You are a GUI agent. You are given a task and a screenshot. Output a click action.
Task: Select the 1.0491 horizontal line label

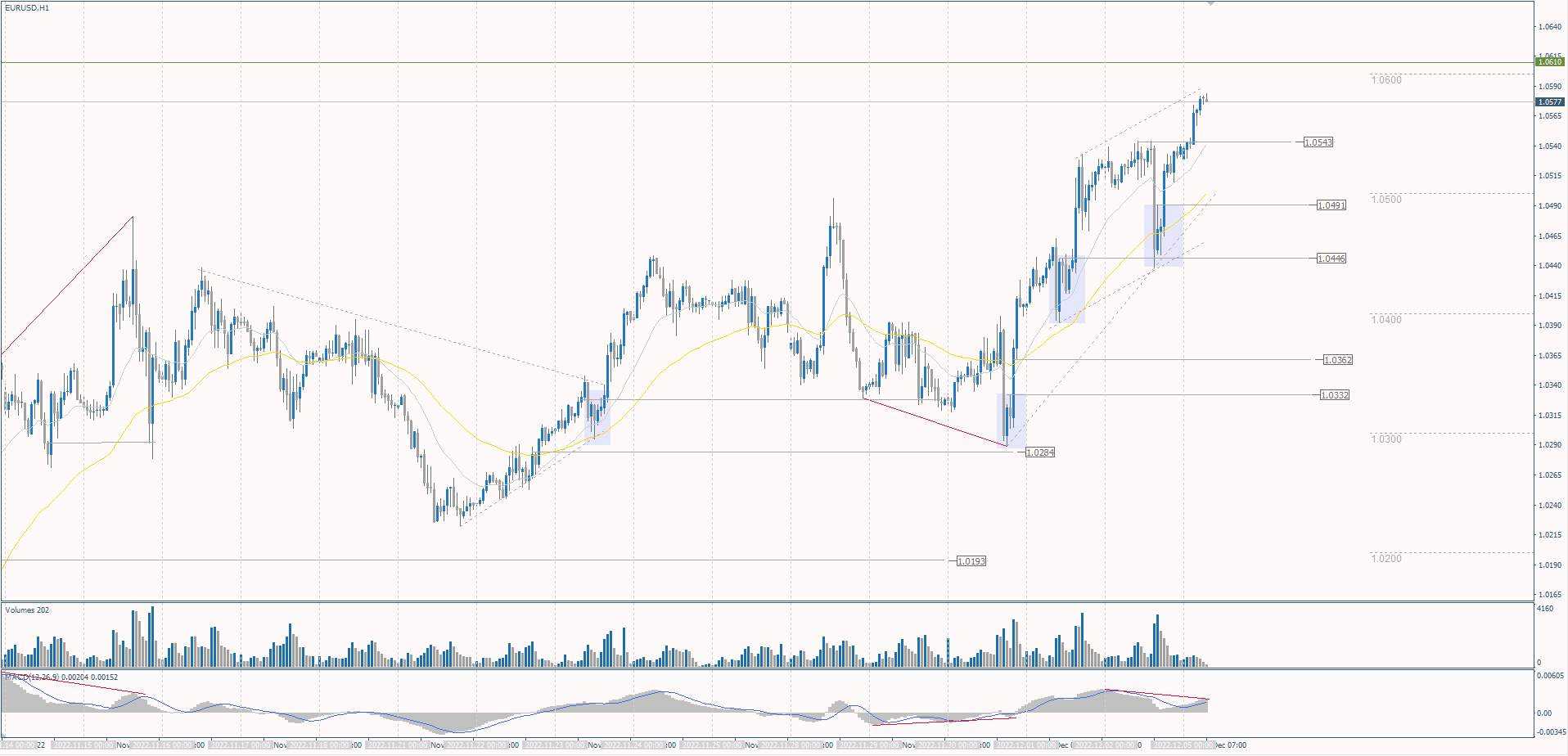1331,205
